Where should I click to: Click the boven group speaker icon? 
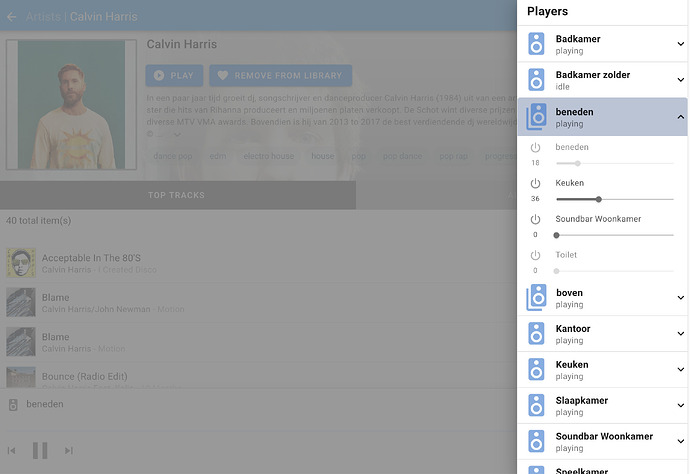coord(536,298)
